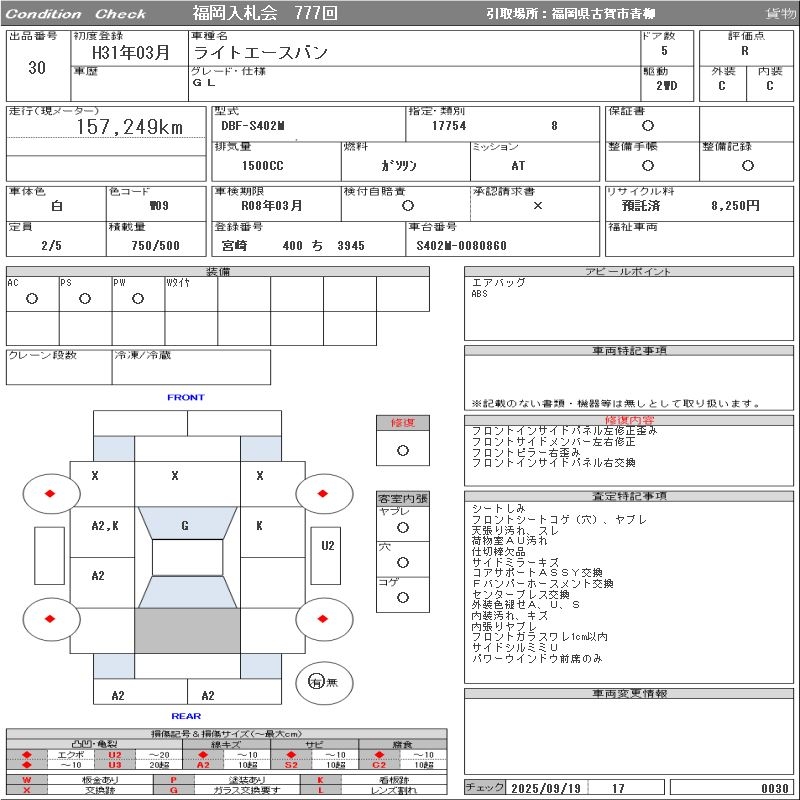Click the red U3 code in the damage legend
This screenshot has width=800, height=800.
[x=115, y=765]
